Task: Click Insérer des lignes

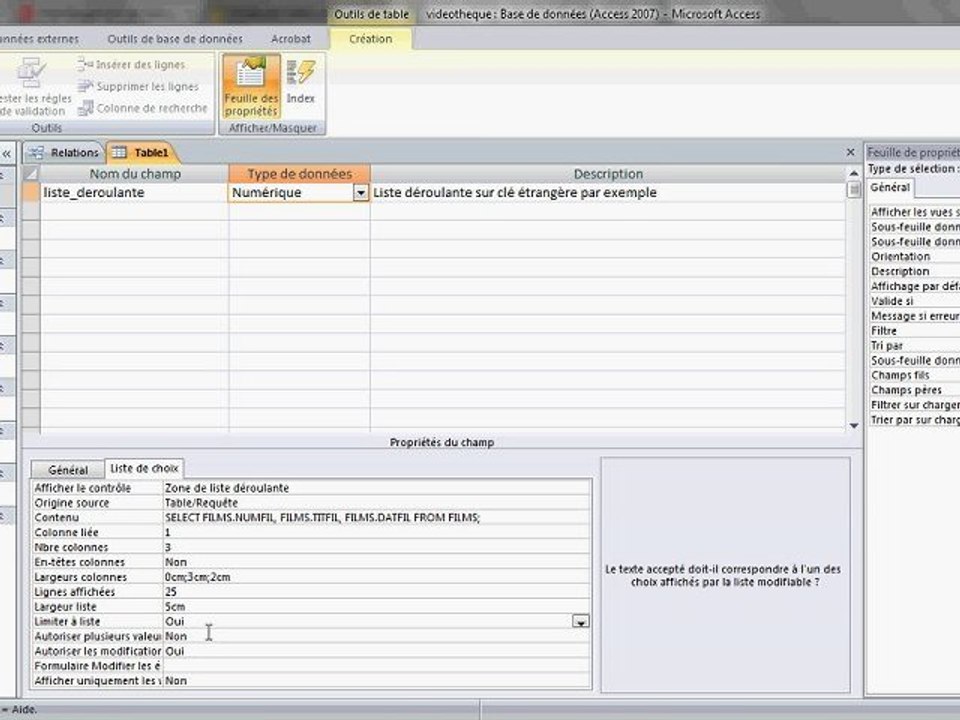Action: pos(132,64)
